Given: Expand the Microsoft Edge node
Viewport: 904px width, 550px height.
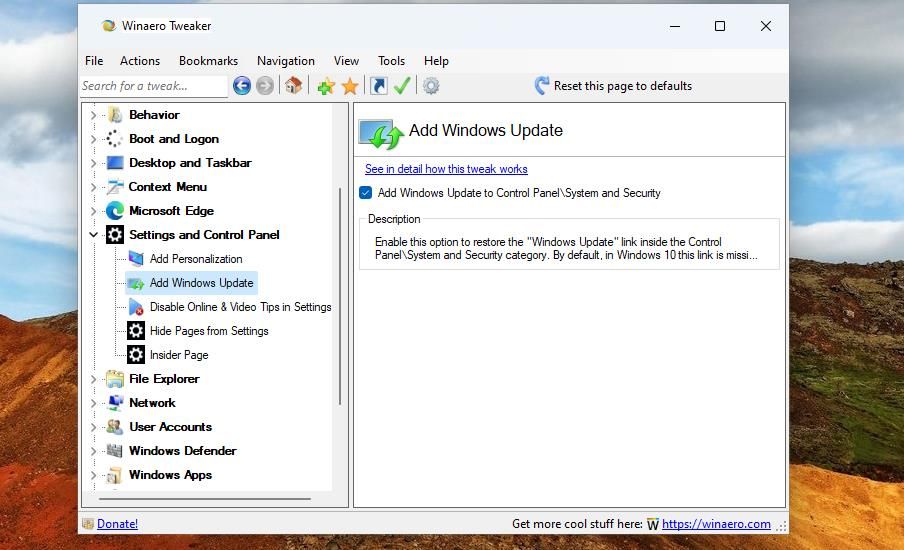Looking at the screenshot, I should pyautogui.click(x=93, y=211).
